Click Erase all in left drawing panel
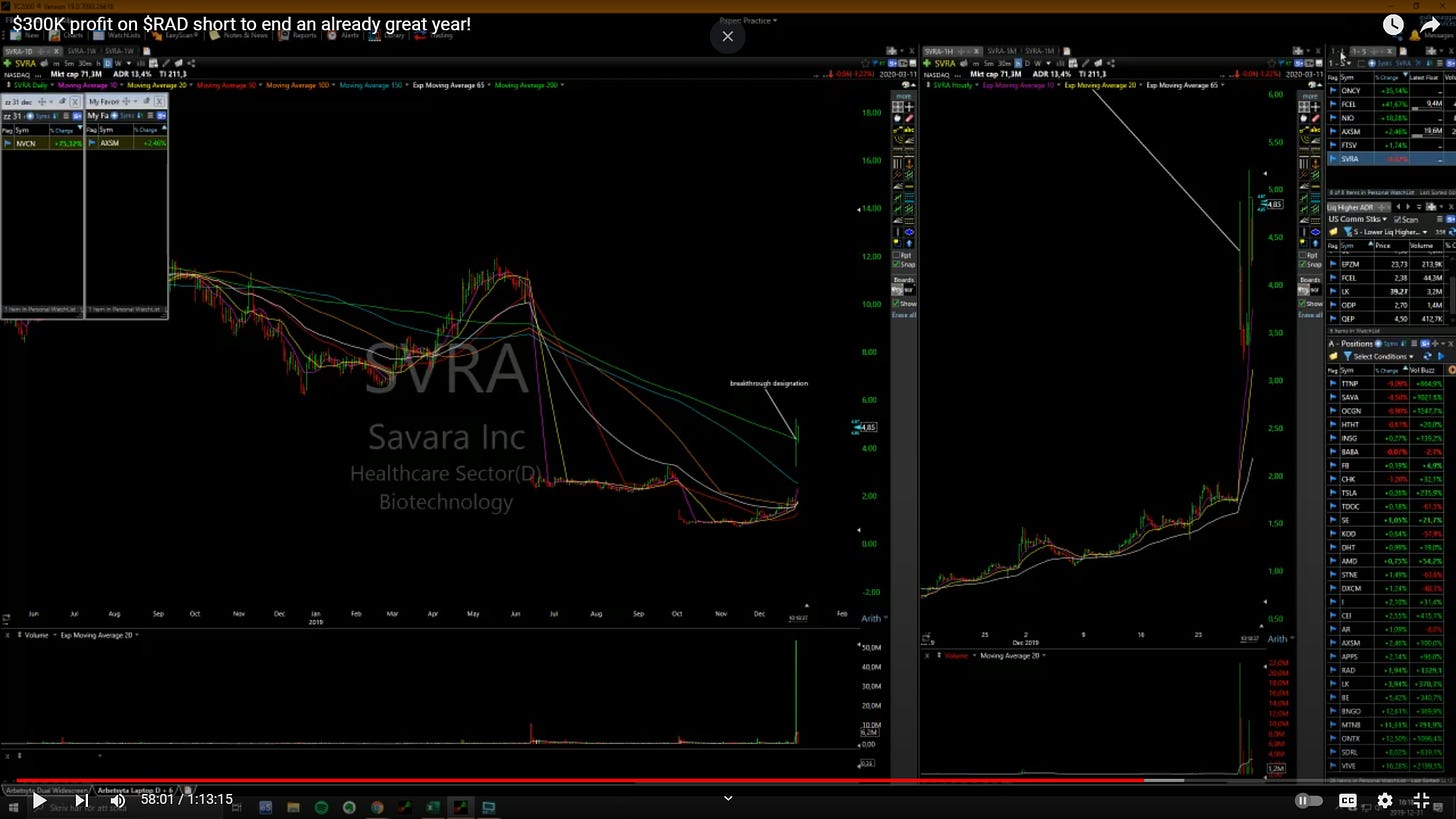1456x819 pixels. 904,315
